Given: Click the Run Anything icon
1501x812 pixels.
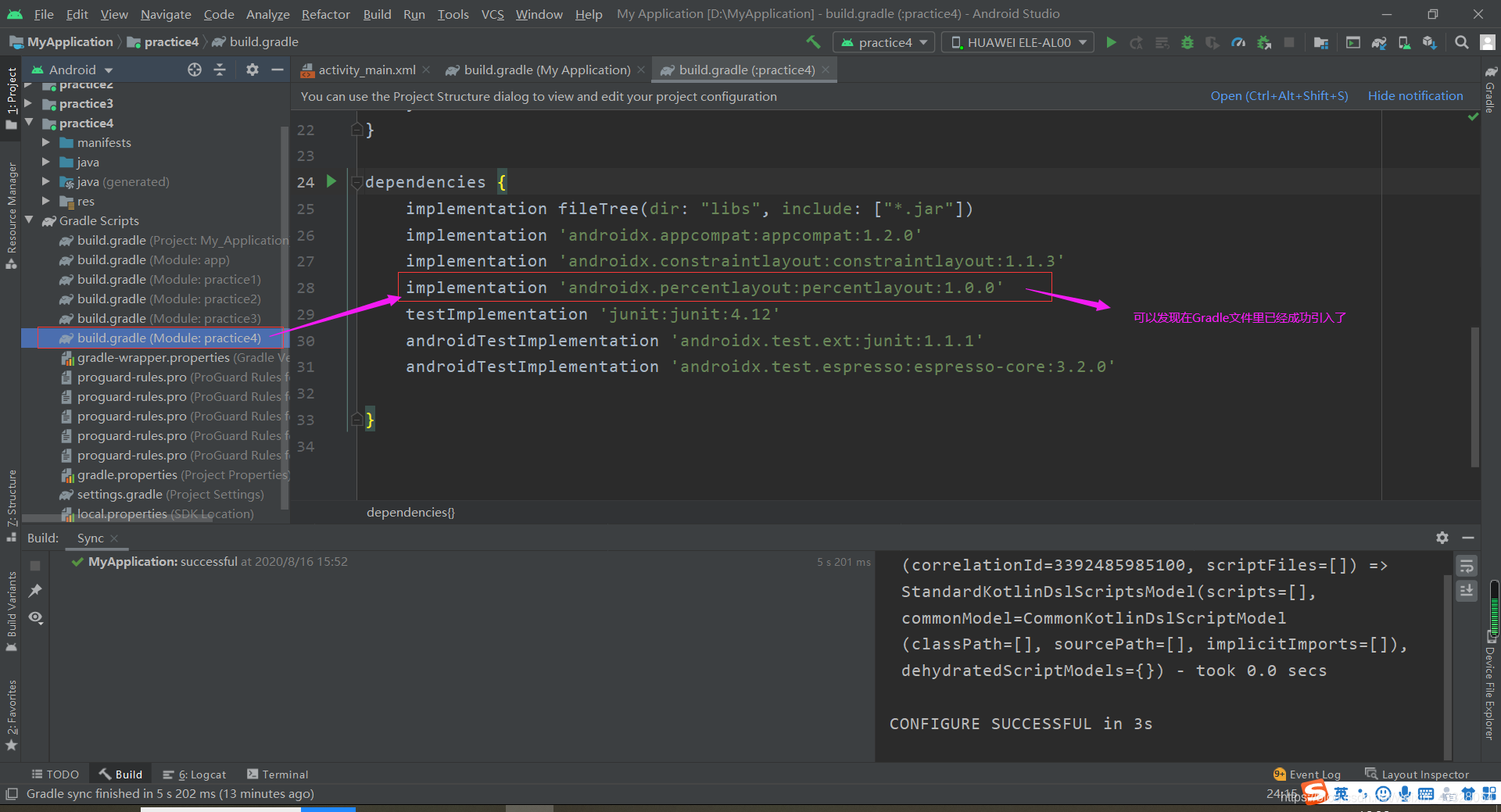Looking at the screenshot, I should [1353, 42].
